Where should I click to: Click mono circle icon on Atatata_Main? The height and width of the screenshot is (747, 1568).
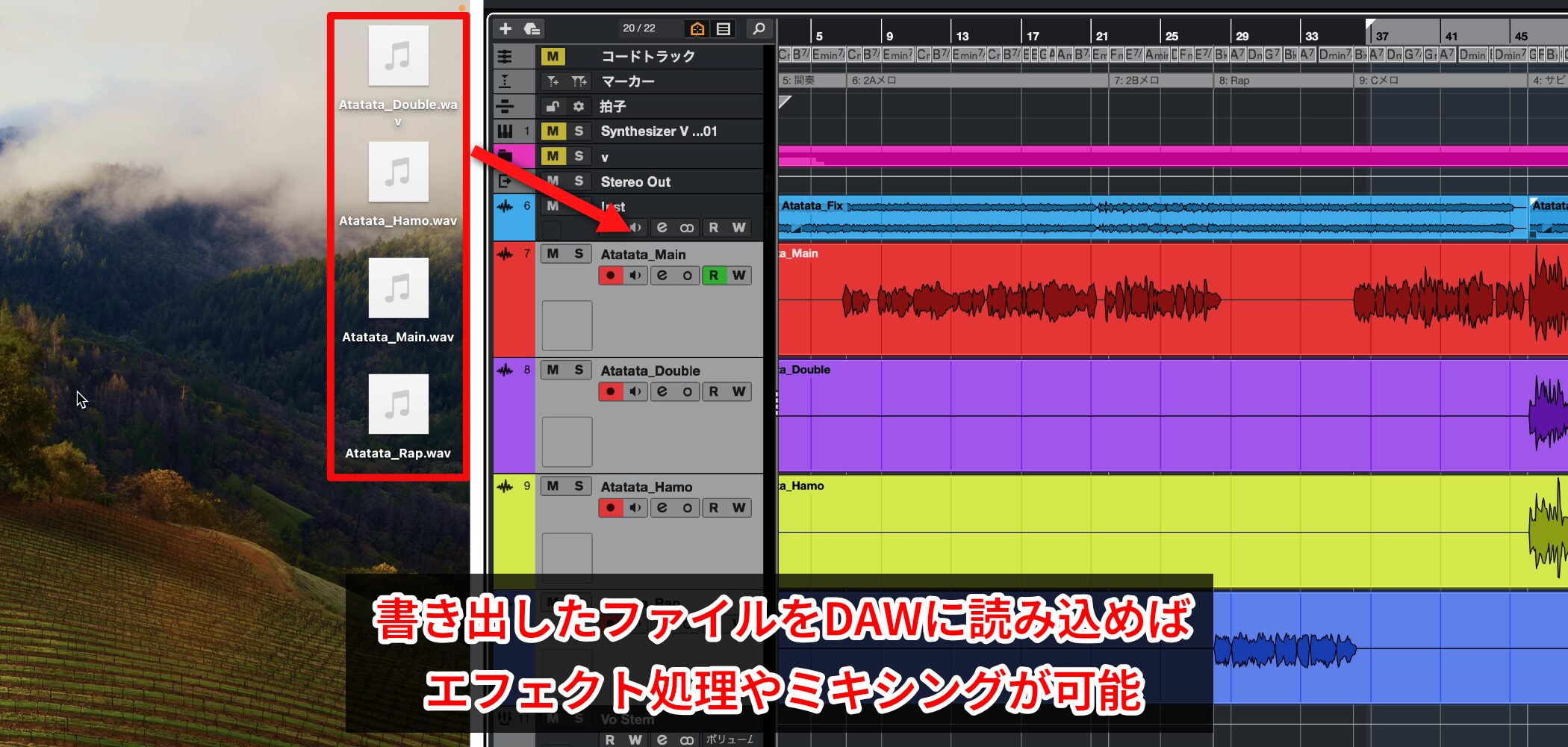click(687, 276)
